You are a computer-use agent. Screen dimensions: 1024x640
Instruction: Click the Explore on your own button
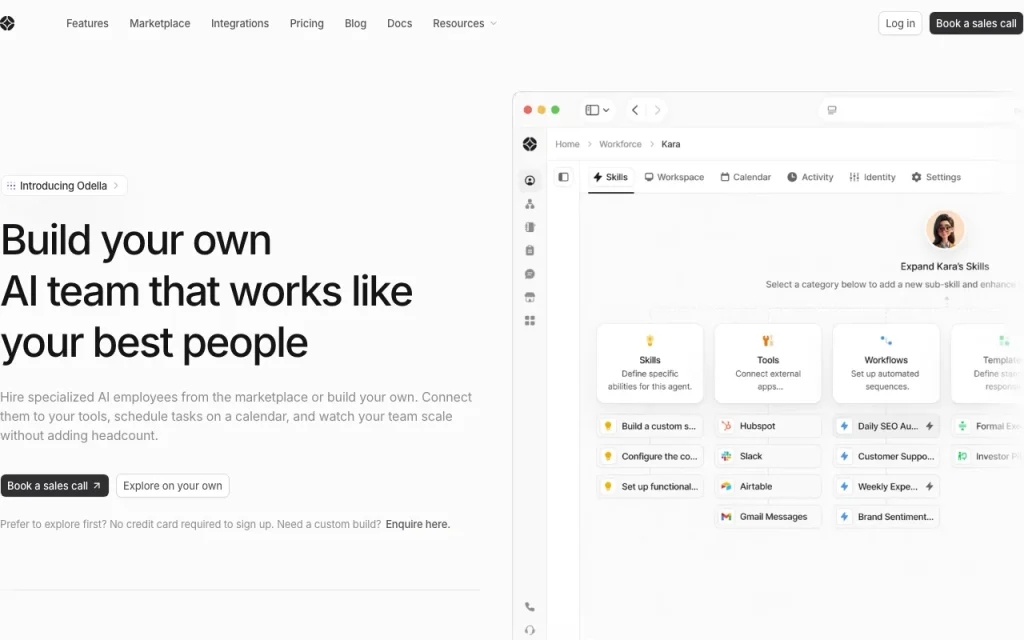pyautogui.click(x=172, y=486)
